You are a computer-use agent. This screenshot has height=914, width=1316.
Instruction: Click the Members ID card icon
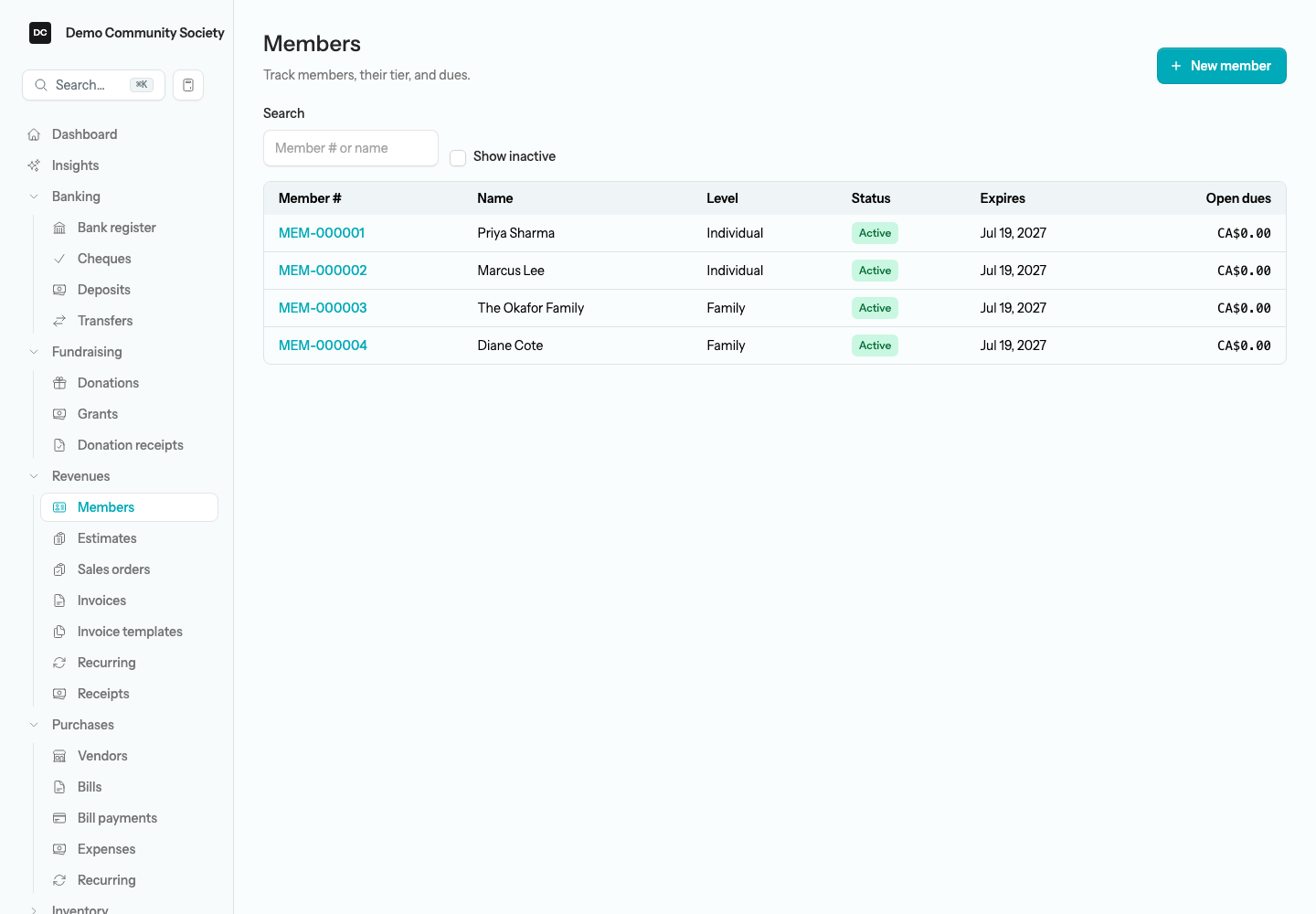point(59,507)
